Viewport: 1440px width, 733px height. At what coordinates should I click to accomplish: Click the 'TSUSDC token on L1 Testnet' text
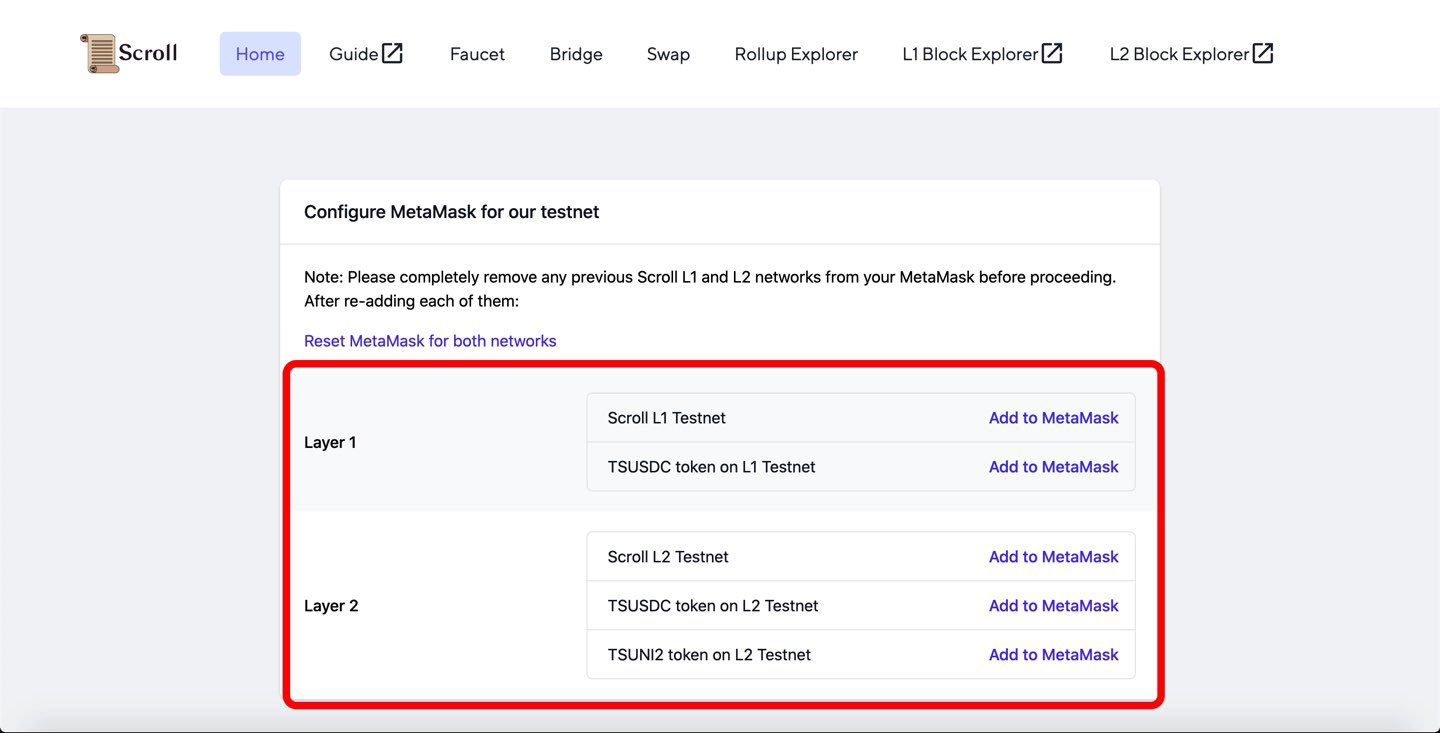[x=712, y=467]
